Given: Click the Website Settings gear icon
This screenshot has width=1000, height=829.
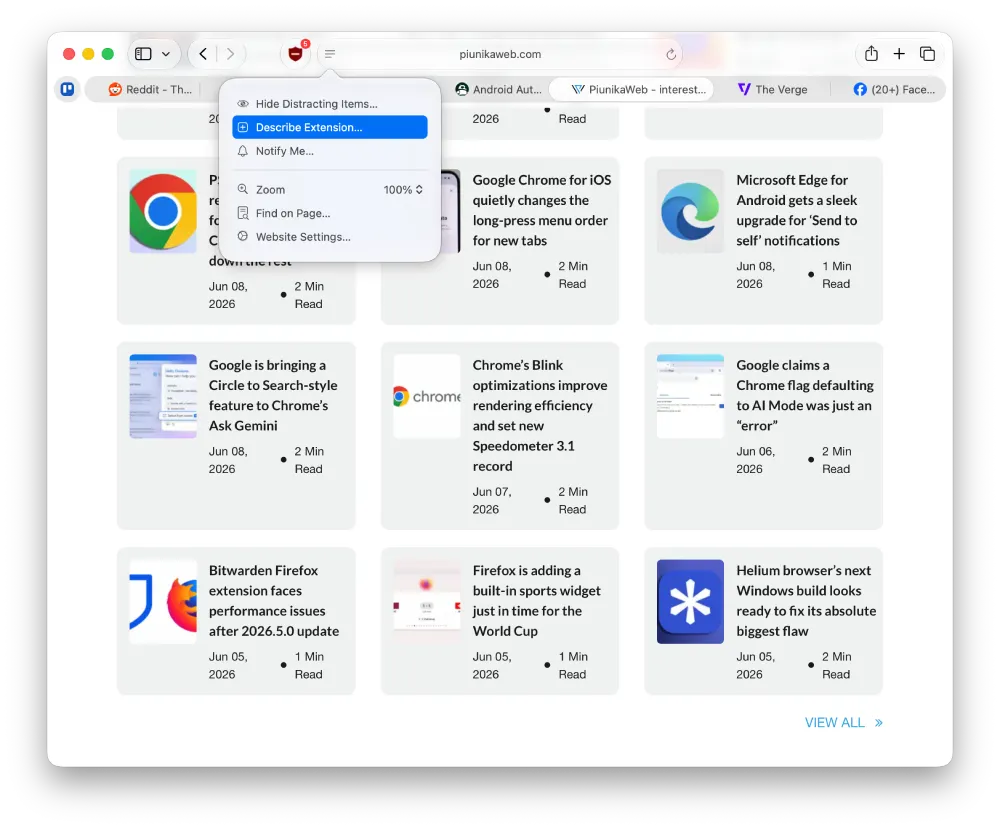Looking at the screenshot, I should coord(243,237).
